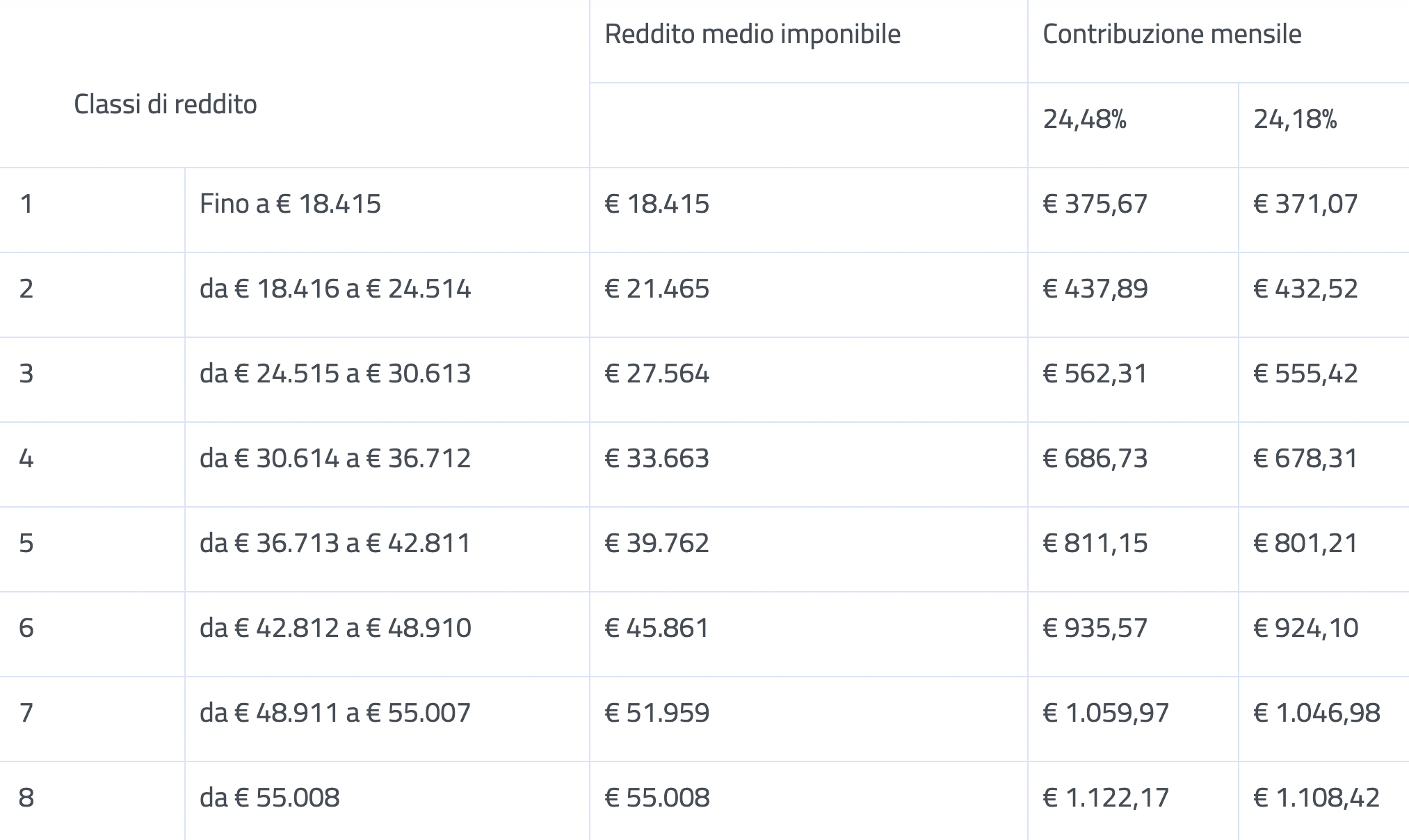Click the 'Reddito medio imponibile' header
The image size is (1409, 840).
(752, 34)
